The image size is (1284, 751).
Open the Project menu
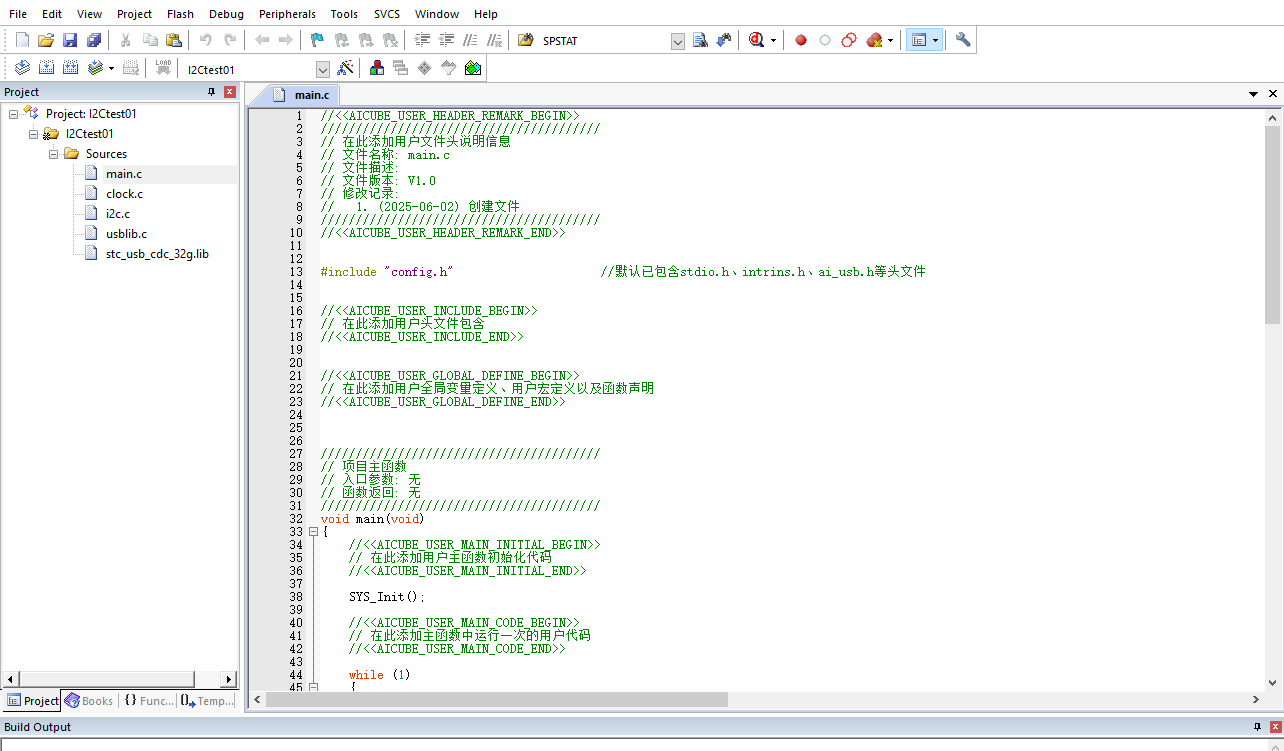point(134,14)
